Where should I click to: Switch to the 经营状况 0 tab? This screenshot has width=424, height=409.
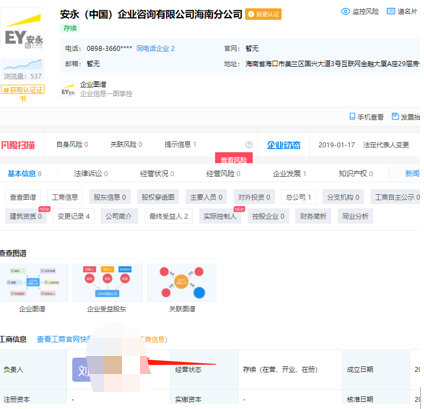(x=157, y=174)
